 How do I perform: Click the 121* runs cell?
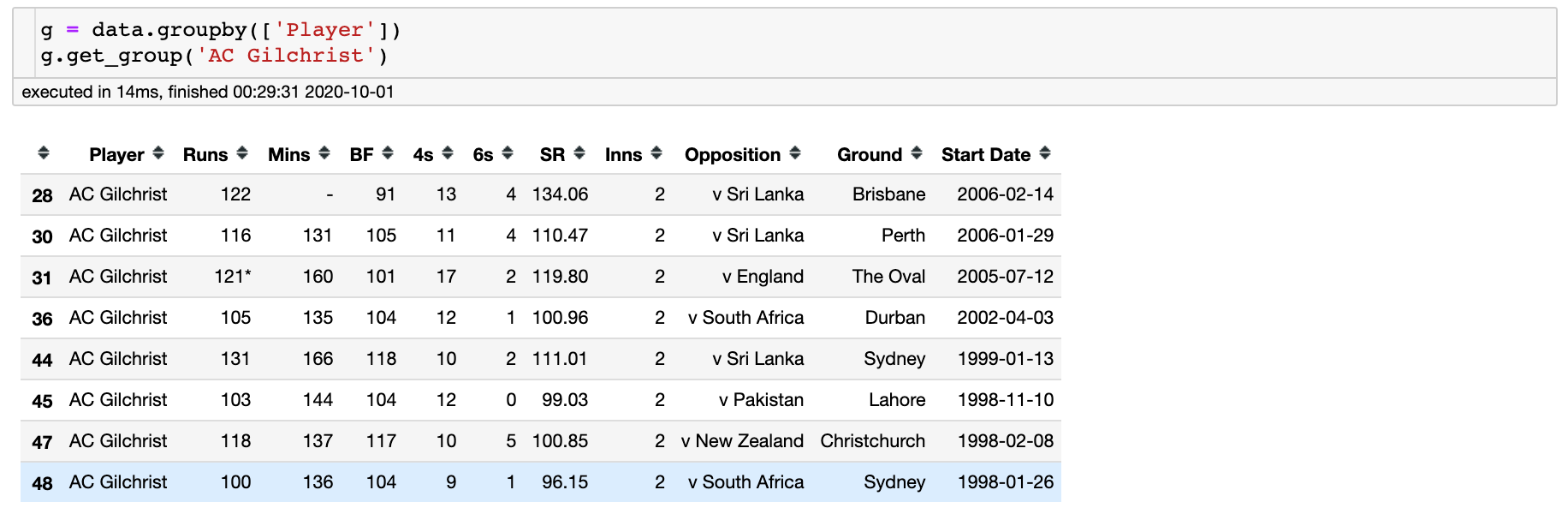(232, 277)
